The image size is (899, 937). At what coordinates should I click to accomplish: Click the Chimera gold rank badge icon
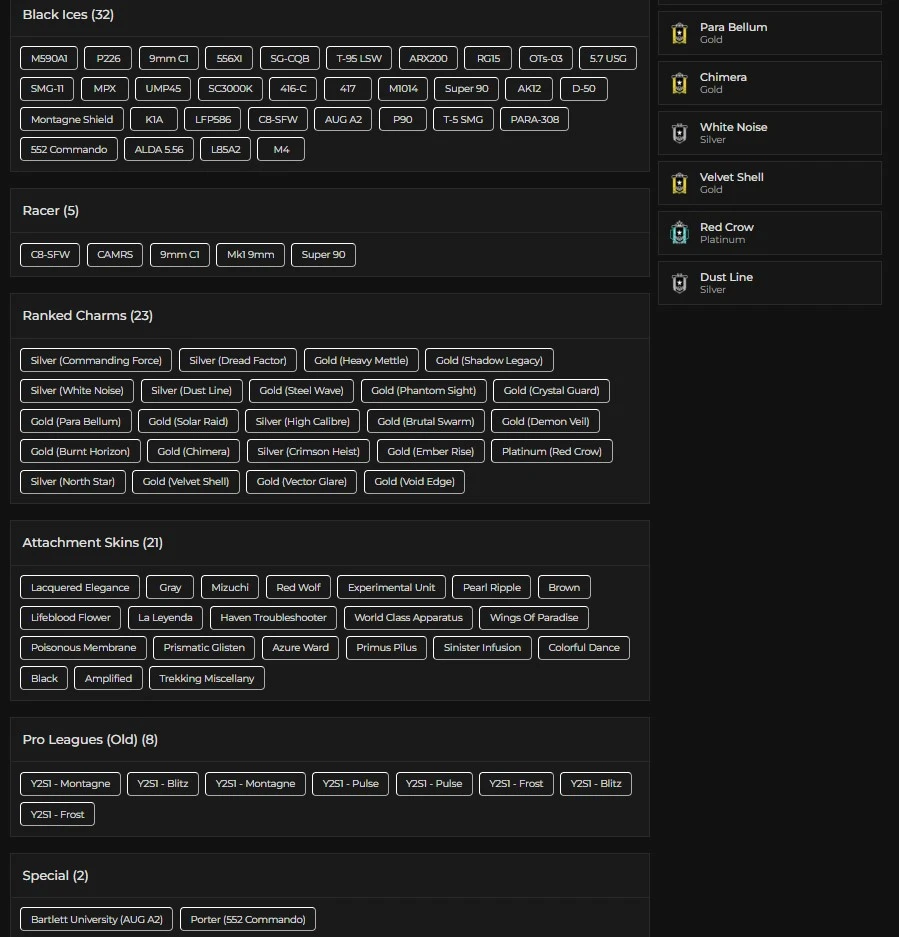680,83
